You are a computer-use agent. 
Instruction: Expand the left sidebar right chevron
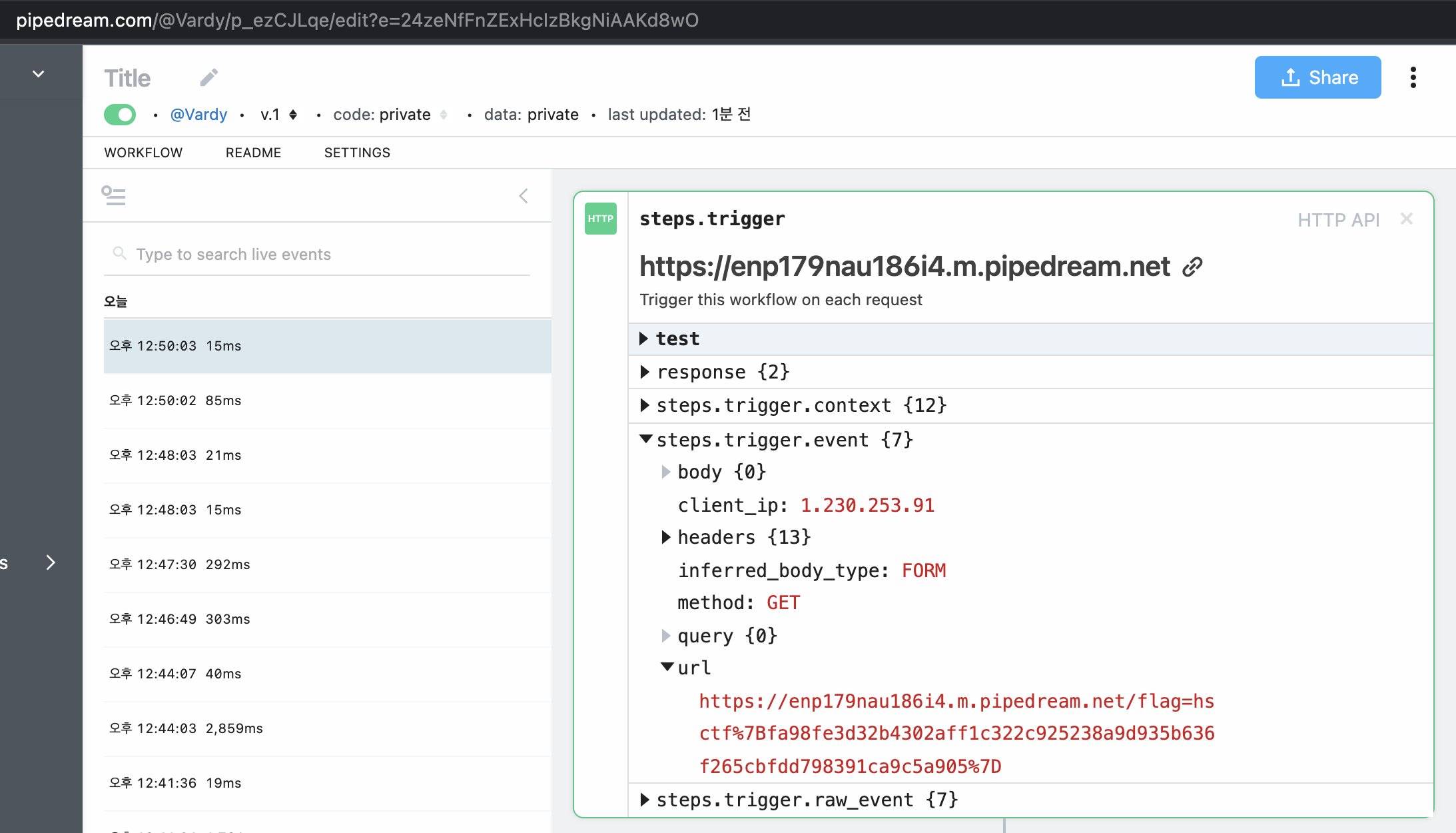point(51,562)
